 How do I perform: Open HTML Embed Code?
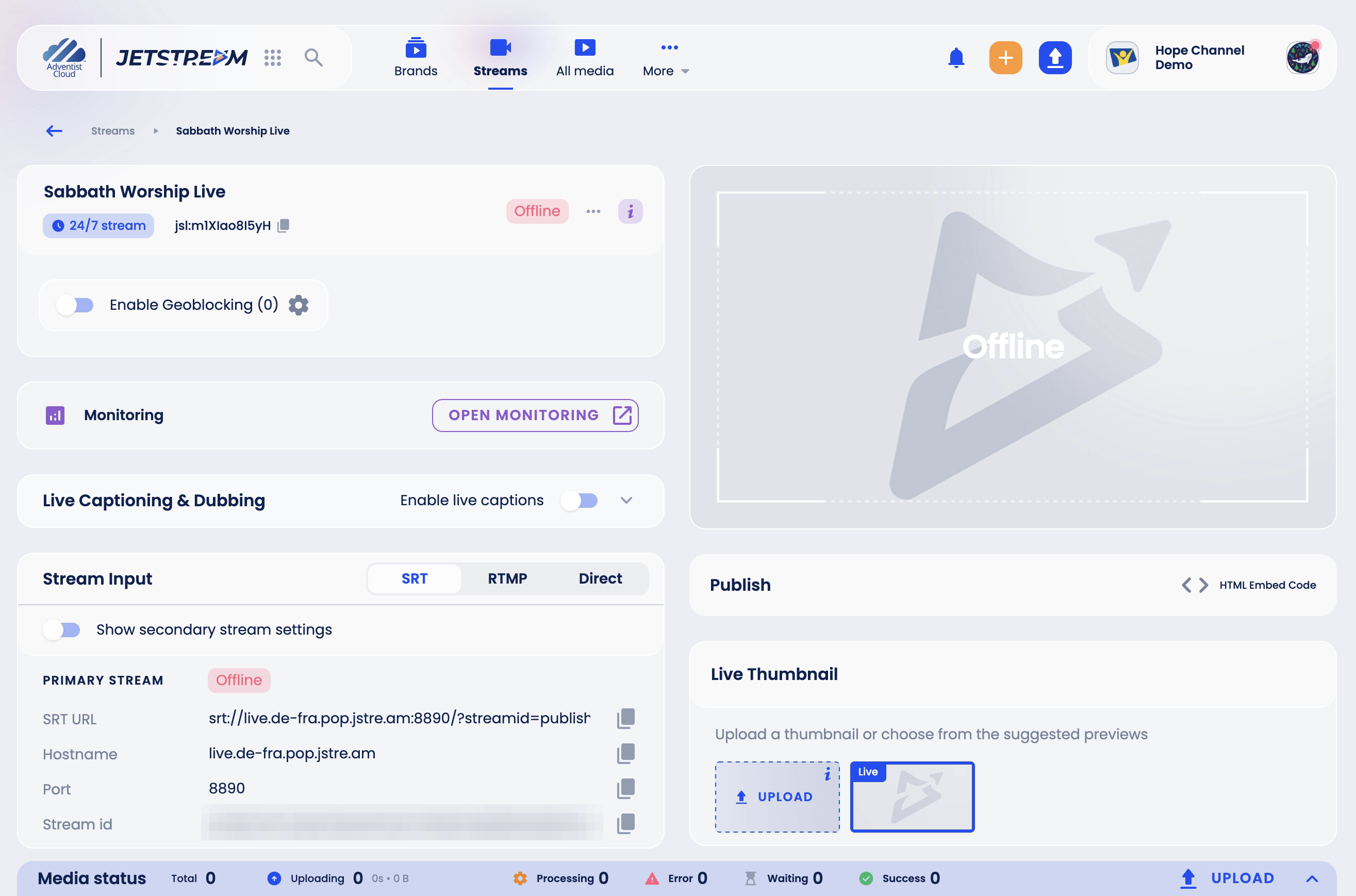tap(1249, 585)
